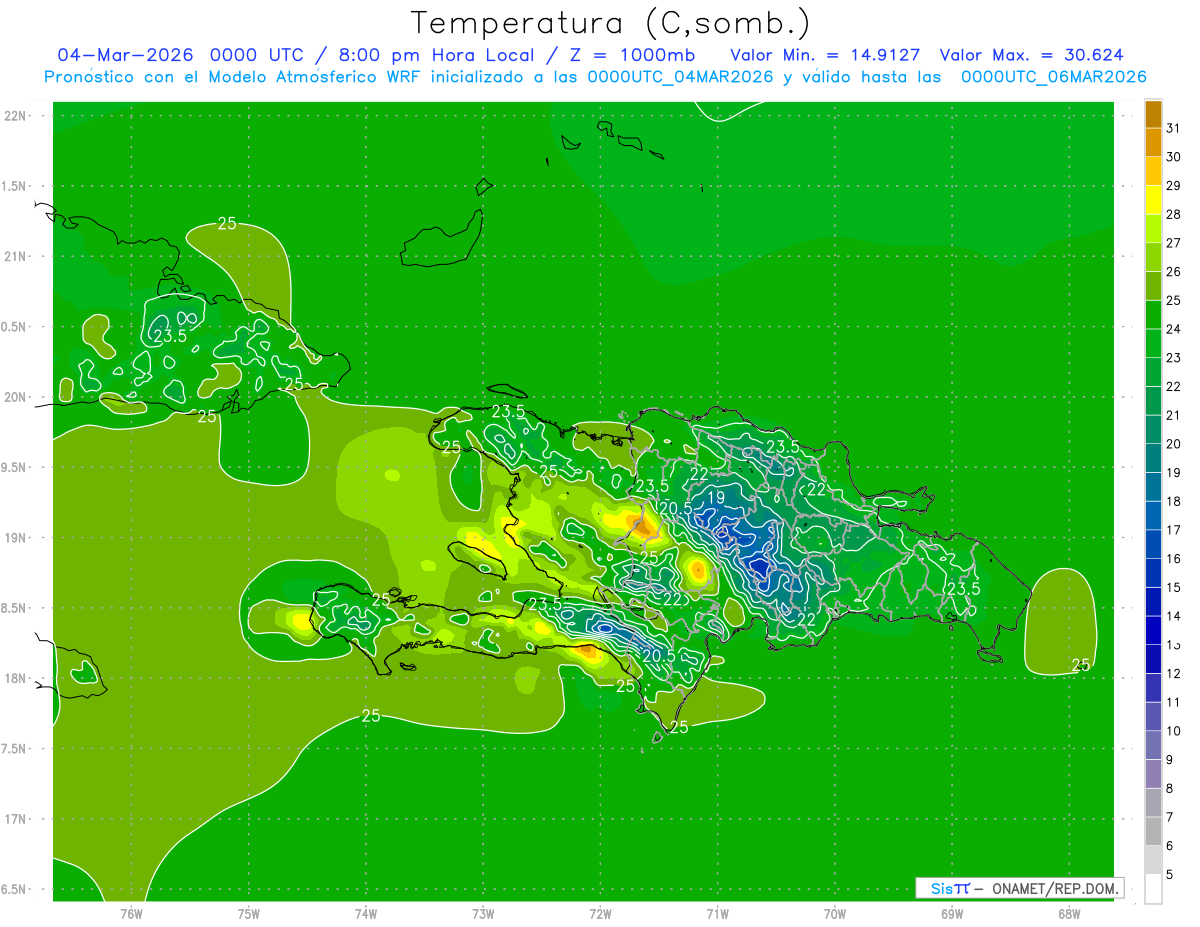Pick the color bar segment between 5 and 6
This screenshot has height=927, width=1200.
[1153, 860]
